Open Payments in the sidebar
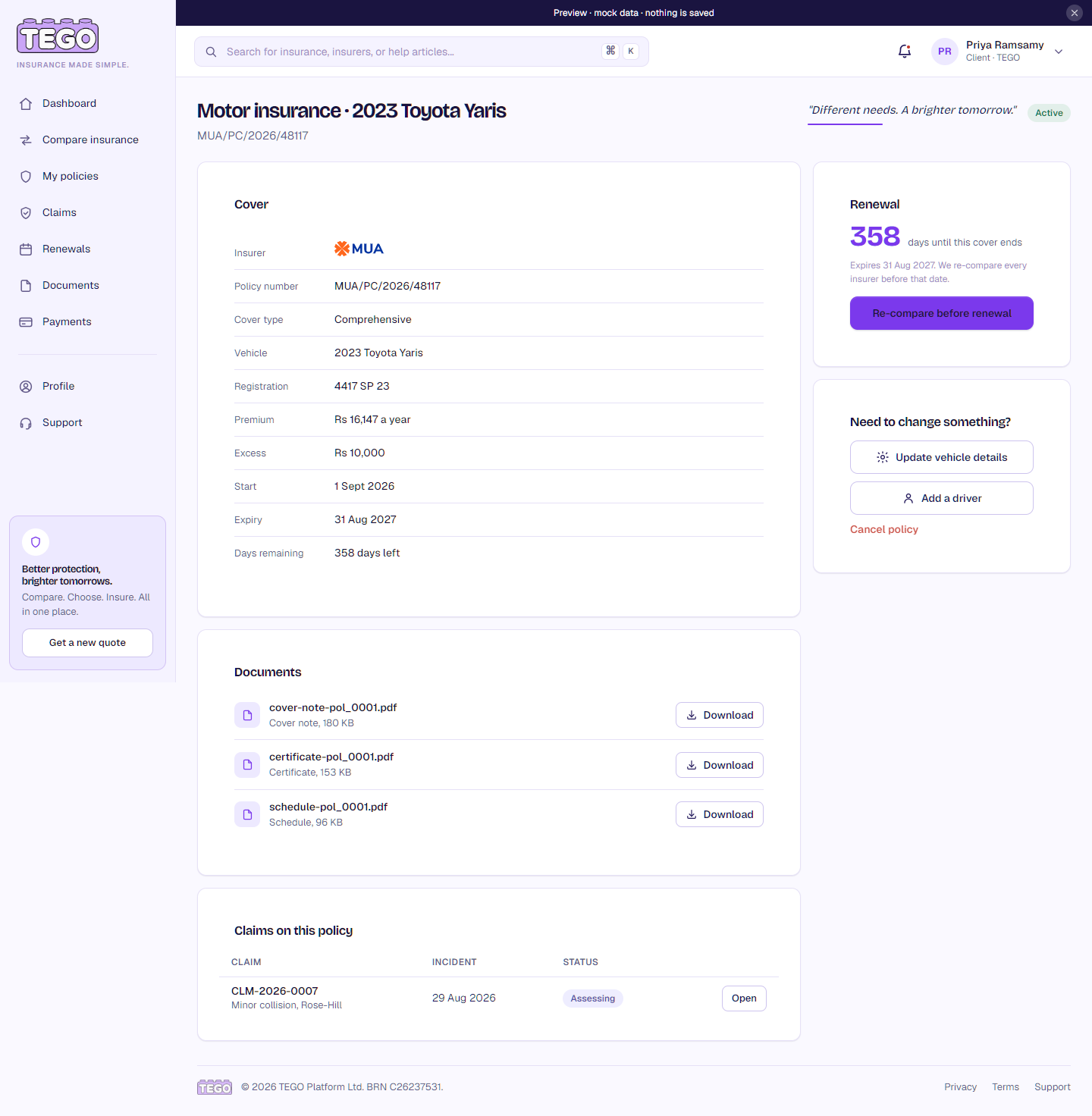The image size is (1092, 1116). click(x=67, y=321)
